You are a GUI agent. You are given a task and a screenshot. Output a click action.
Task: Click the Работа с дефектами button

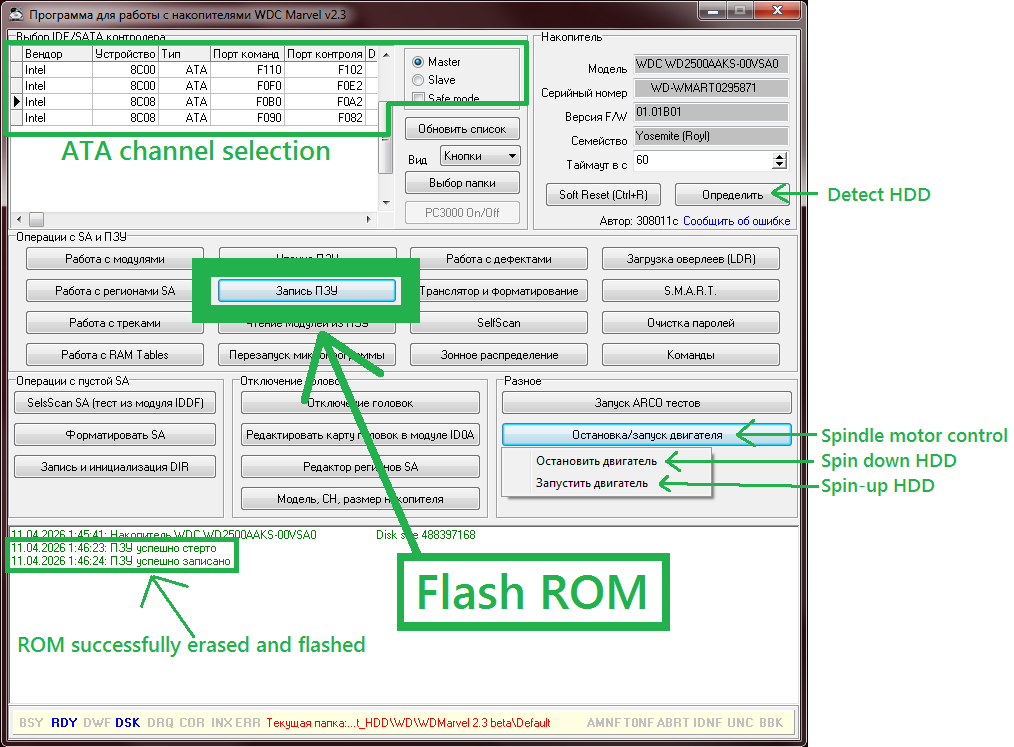499,259
